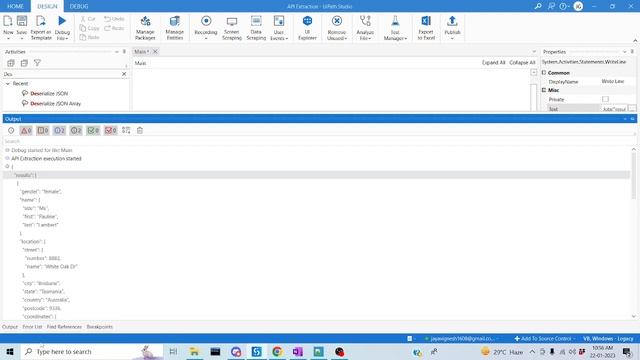Screen dimensions: 640x360
Task: Toggle trace messages filter in Output
Action: pyautogui.click(x=76, y=131)
